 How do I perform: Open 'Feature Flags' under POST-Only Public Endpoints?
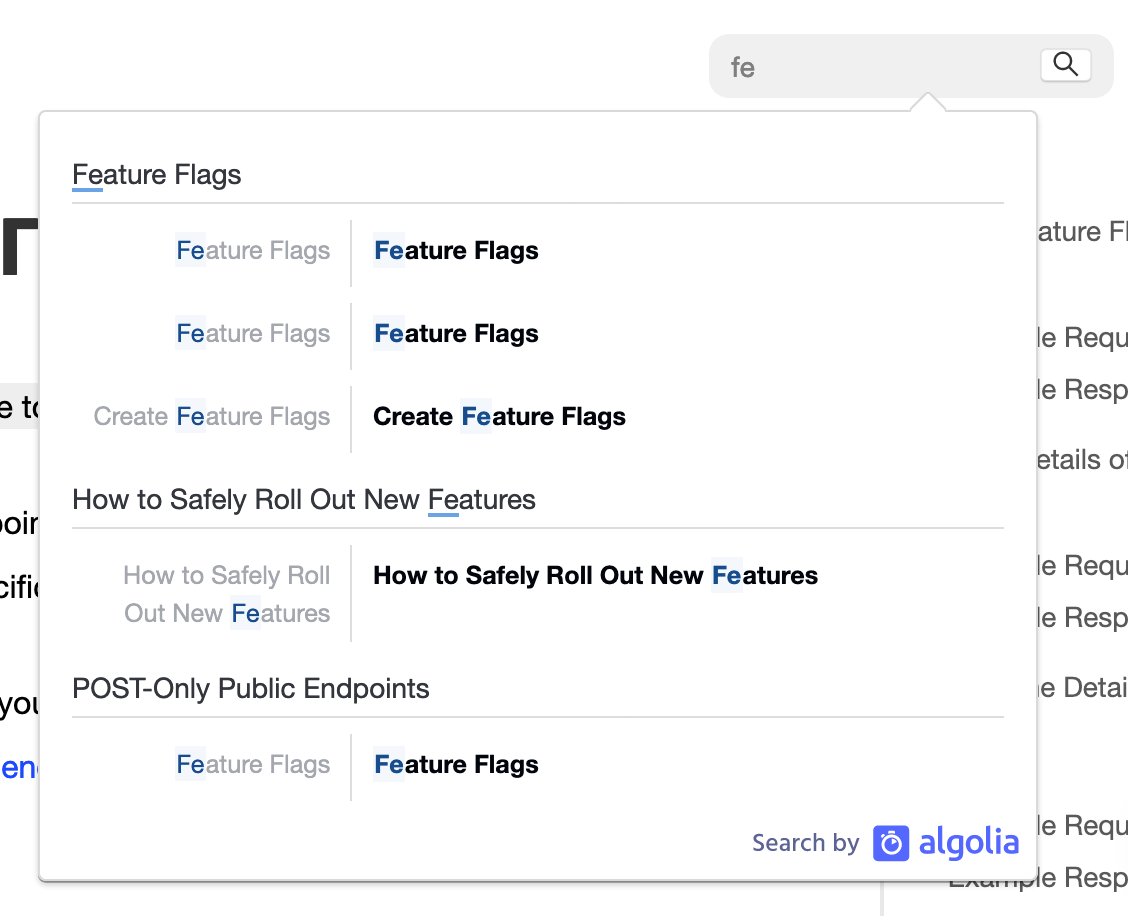pyautogui.click(x=455, y=764)
